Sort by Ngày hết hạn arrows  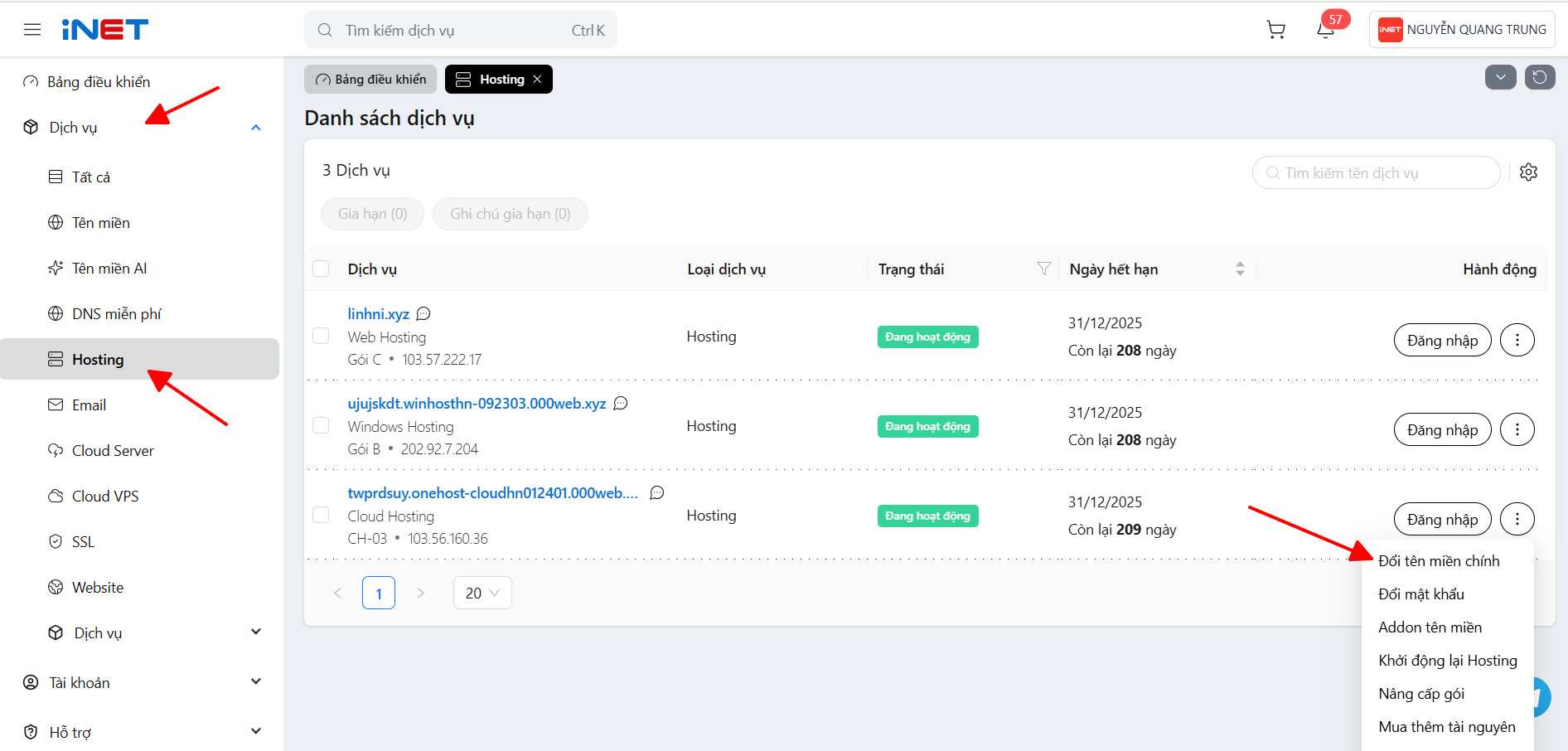pyautogui.click(x=1240, y=269)
